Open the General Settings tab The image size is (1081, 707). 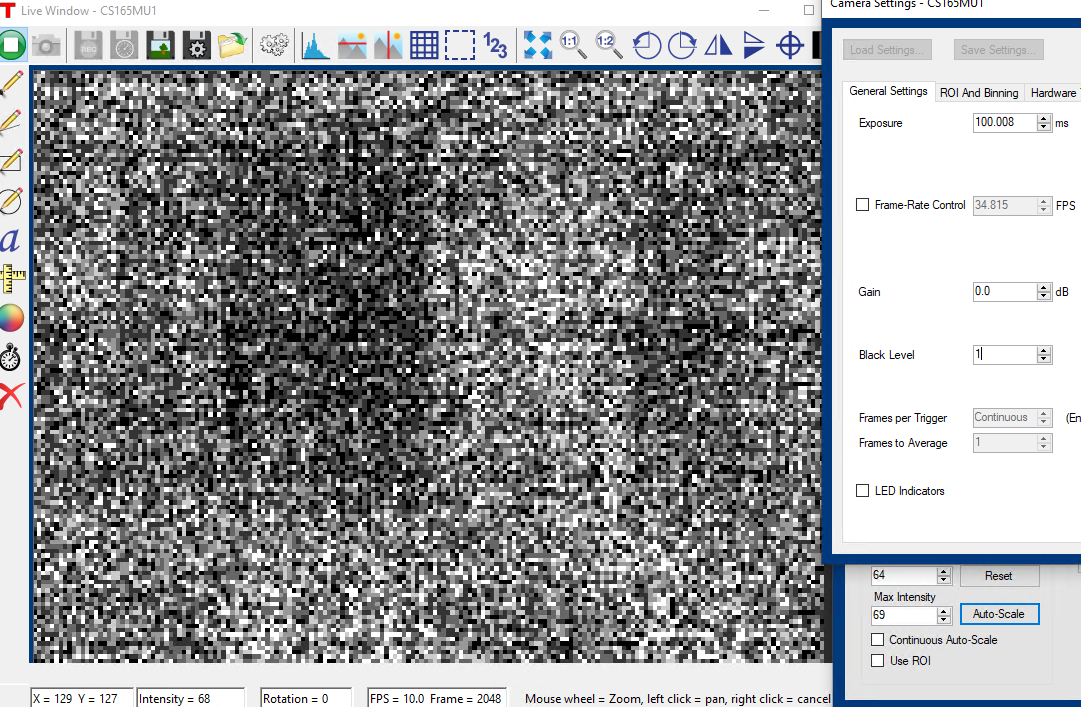[x=888, y=92]
